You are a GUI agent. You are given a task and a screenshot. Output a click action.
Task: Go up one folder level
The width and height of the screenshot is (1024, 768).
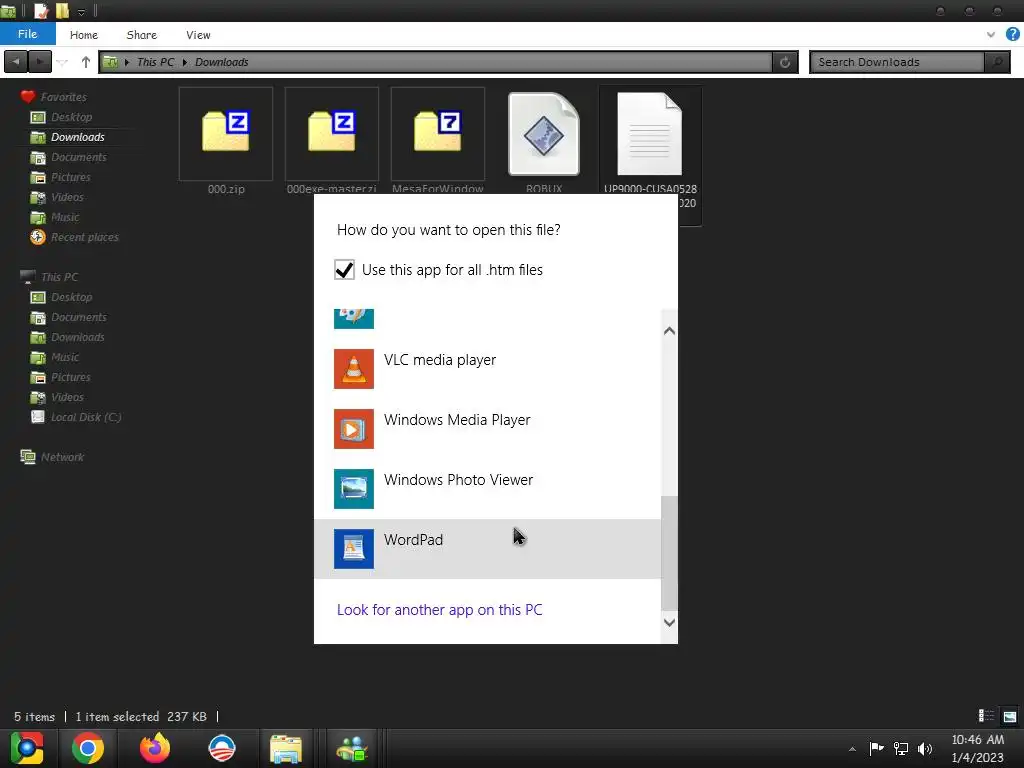[x=86, y=62]
